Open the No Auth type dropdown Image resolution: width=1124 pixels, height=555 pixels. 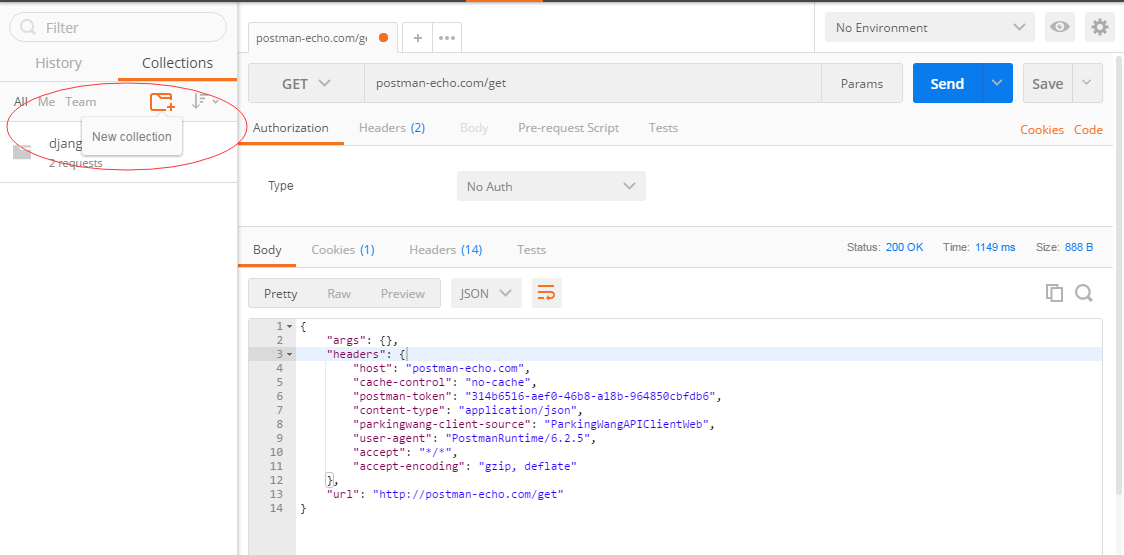551,186
